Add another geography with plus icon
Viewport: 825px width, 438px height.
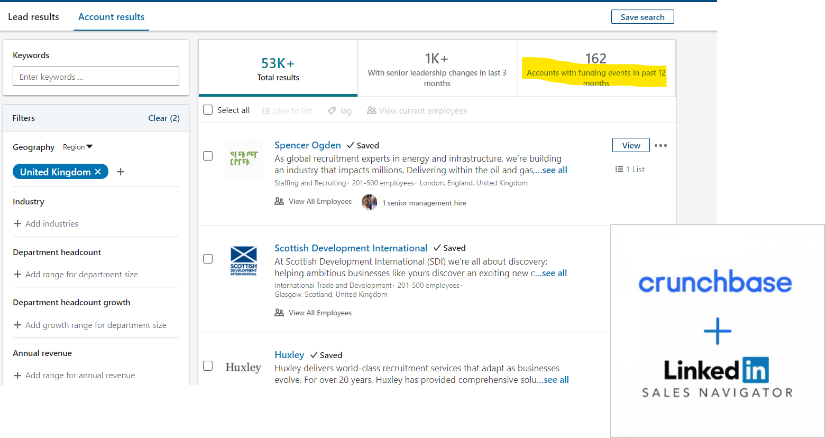[x=120, y=172]
